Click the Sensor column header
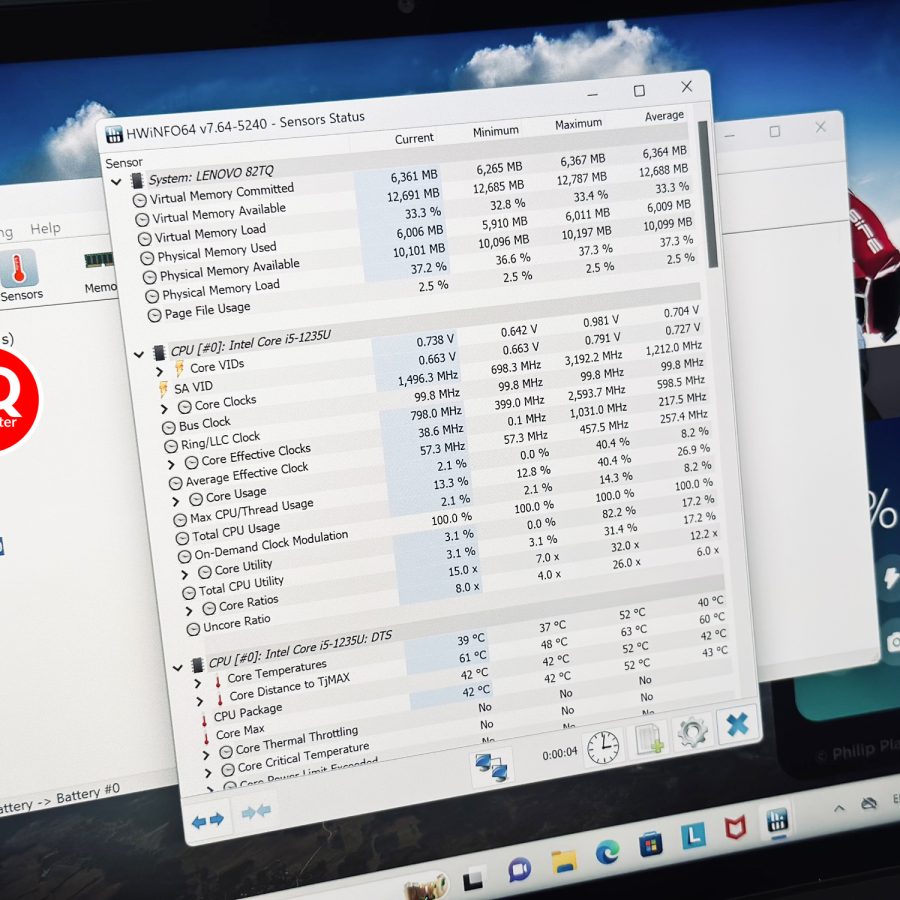 pyautogui.click(x=124, y=163)
